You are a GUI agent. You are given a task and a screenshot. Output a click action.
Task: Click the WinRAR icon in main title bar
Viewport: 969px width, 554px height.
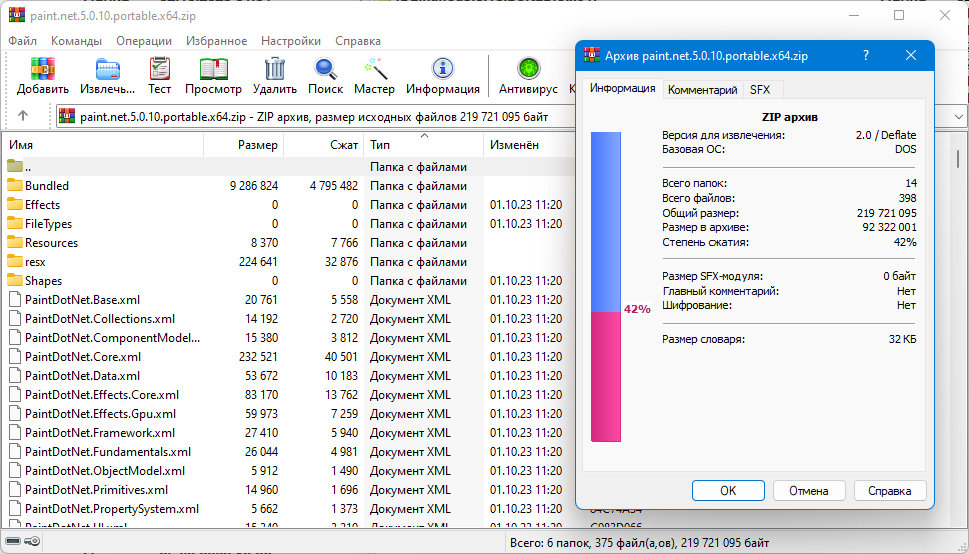(x=17, y=15)
